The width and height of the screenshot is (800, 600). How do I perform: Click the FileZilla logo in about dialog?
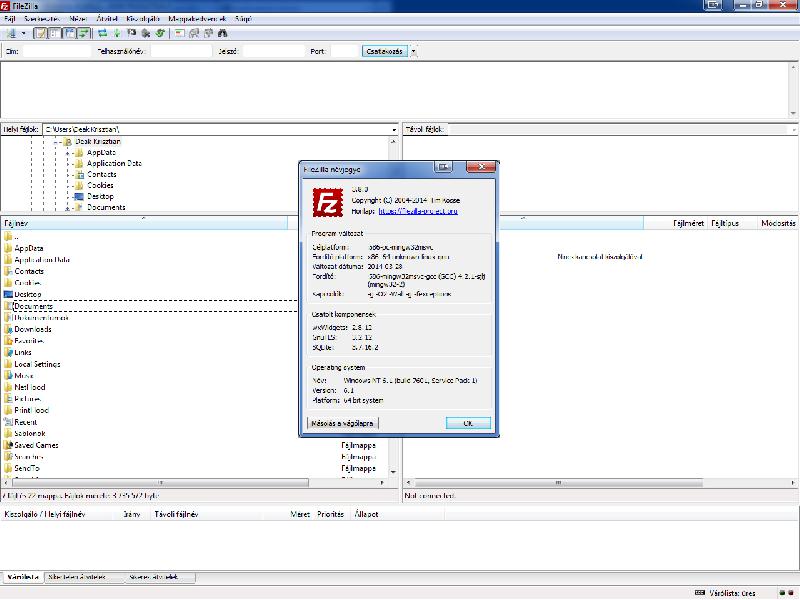click(328, 203)
